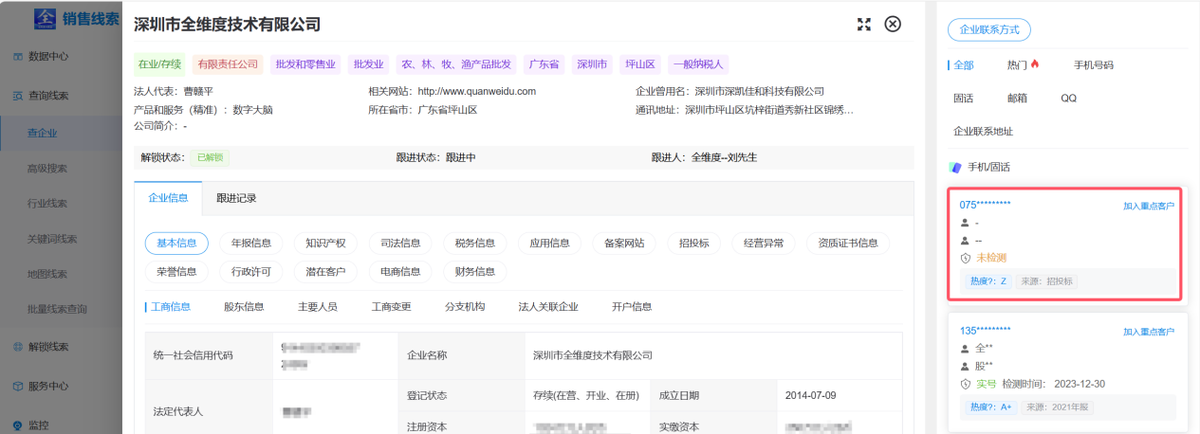Open the 荣誉信息 category
Viewport: 1200px width, 434px height.
[x=177, y=271]
